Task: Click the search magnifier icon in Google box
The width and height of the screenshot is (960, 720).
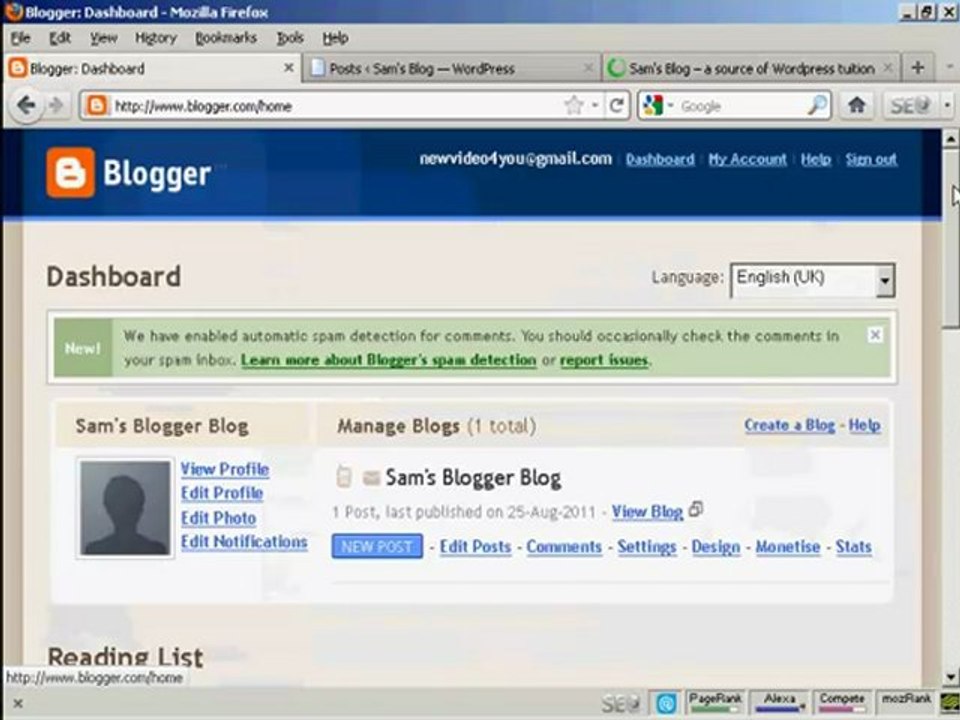Action: click(x=817, y=106)
